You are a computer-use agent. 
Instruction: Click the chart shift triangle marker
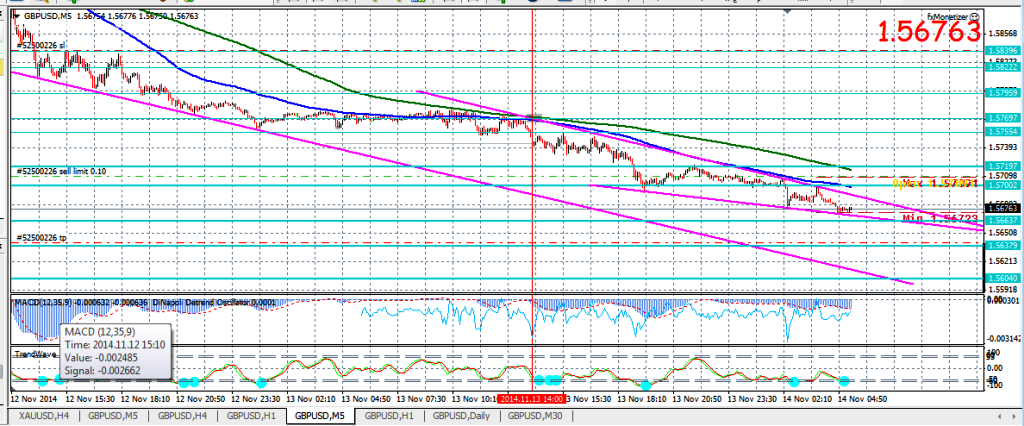790,11
